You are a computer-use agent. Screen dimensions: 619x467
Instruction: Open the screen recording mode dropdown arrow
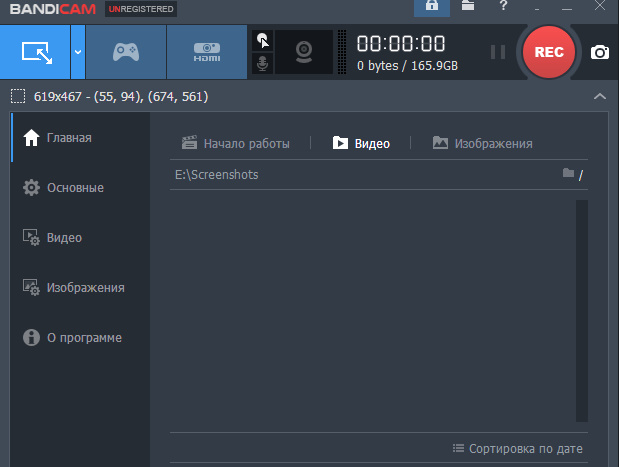click(78, 52)
